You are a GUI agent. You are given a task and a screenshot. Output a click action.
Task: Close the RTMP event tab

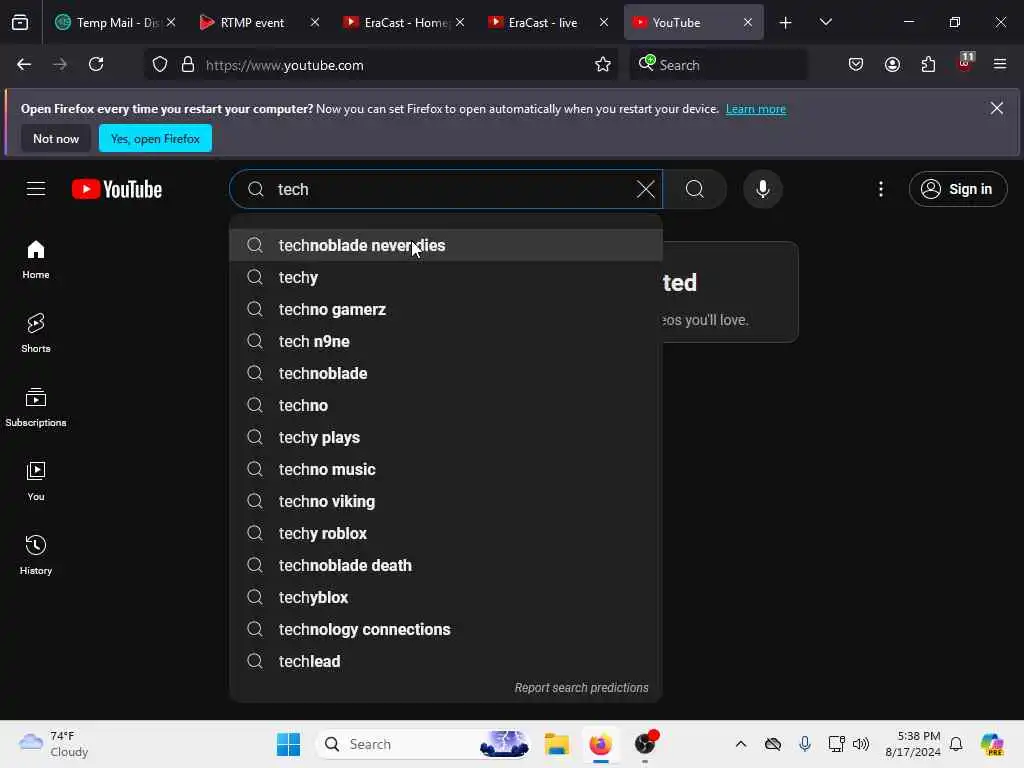tap(315, 22)
